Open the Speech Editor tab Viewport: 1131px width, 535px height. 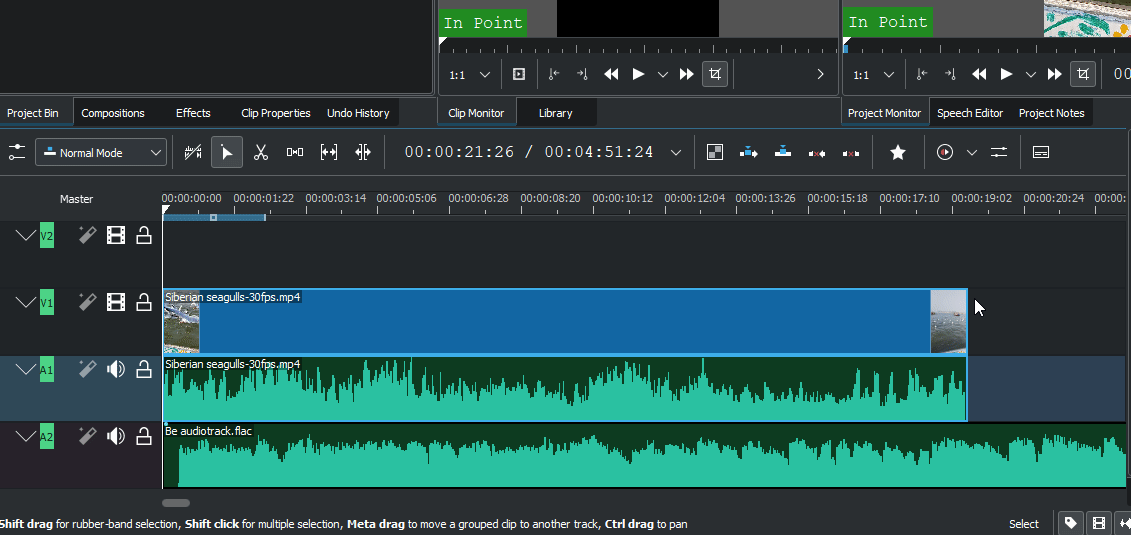point(969,113)
